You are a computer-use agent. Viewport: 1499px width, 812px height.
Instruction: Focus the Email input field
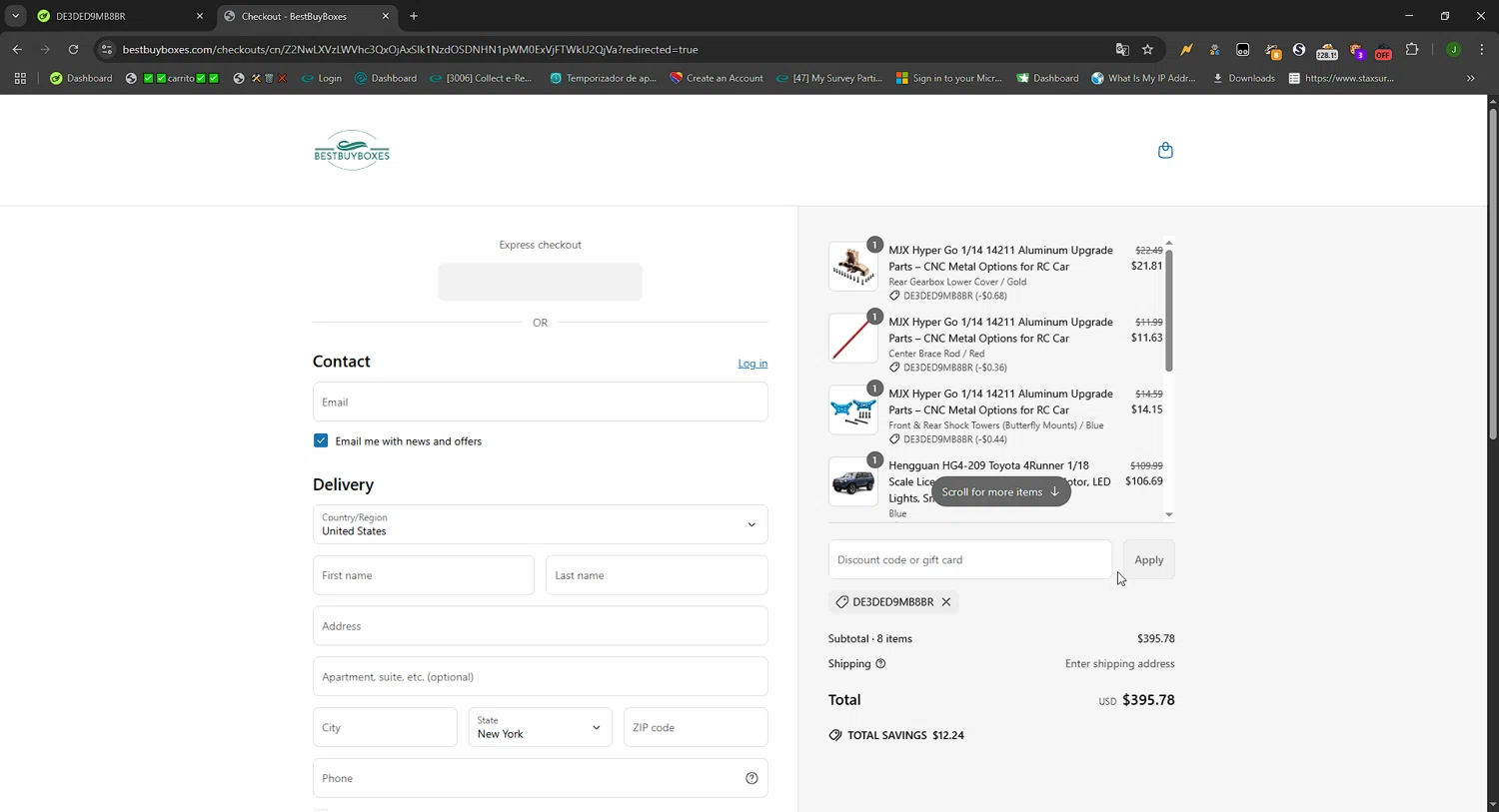tap(540, 402)
